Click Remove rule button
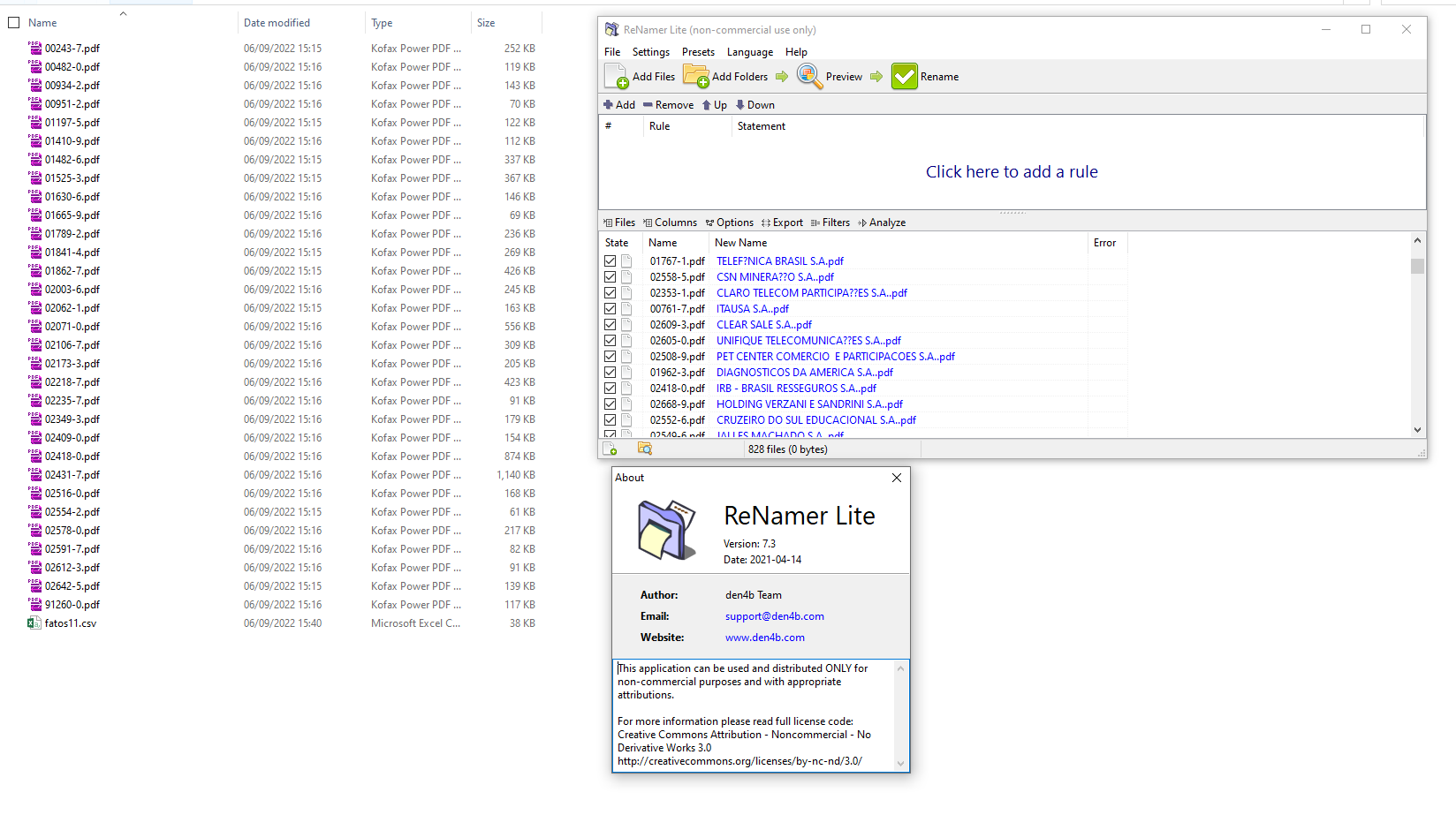The image size is (1456, 815). click(x=669, y=105)
